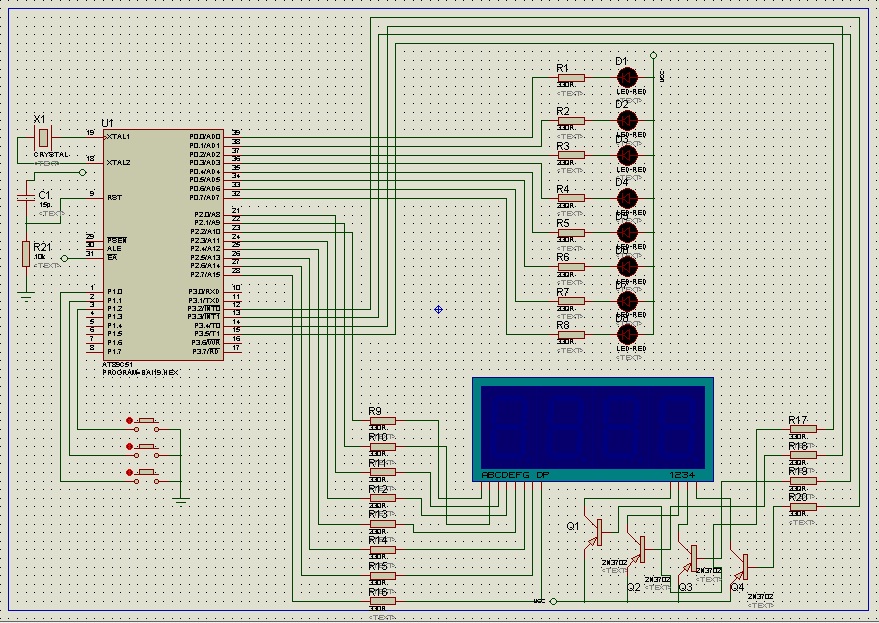Click resistor R16 at the bottom
The width and height of the screenshot is (879, 623).
click(x=382, y=601)
